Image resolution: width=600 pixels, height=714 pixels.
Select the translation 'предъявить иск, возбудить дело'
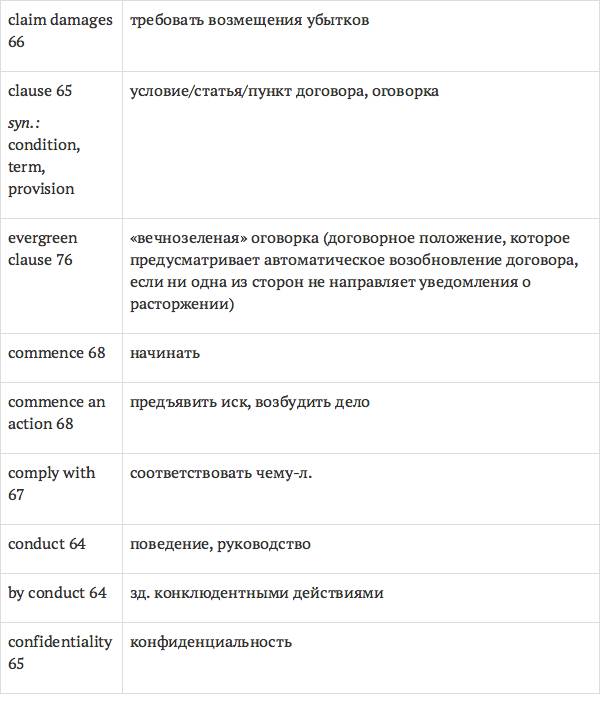[x=250, y=402]
